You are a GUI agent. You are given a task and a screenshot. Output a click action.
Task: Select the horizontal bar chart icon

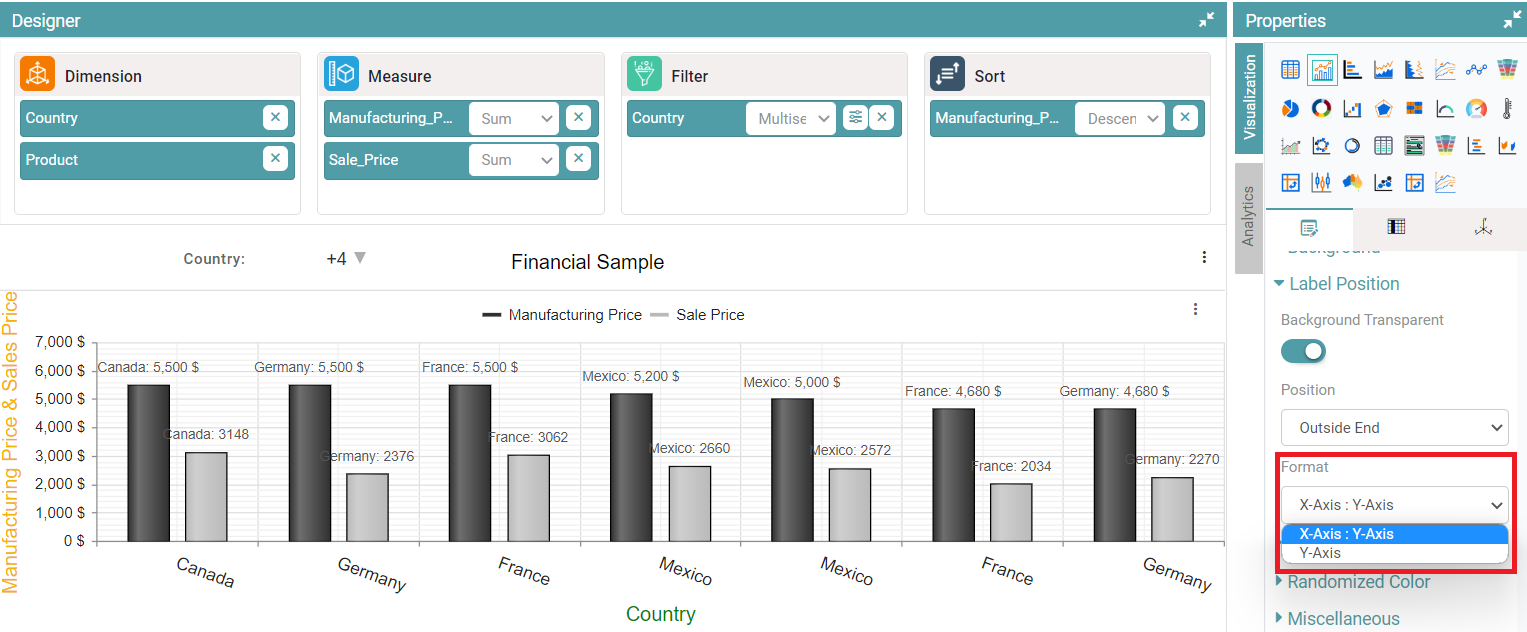pyautogui.click(x=1352, y=70)
